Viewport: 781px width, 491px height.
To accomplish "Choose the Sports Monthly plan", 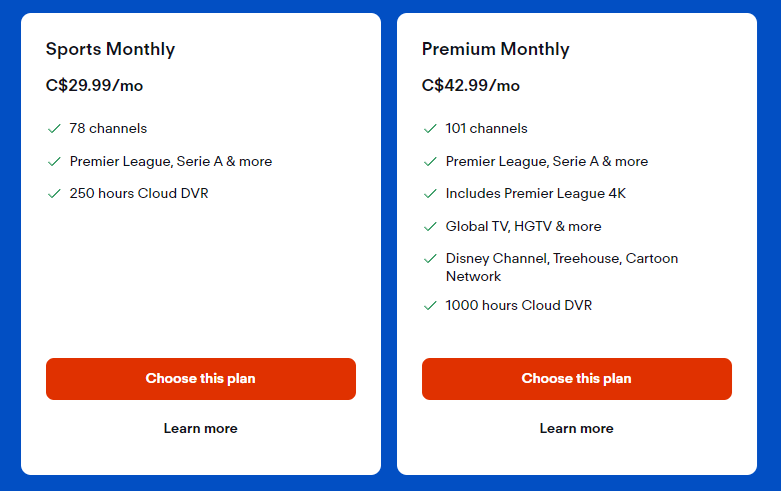I will [201, 379].
